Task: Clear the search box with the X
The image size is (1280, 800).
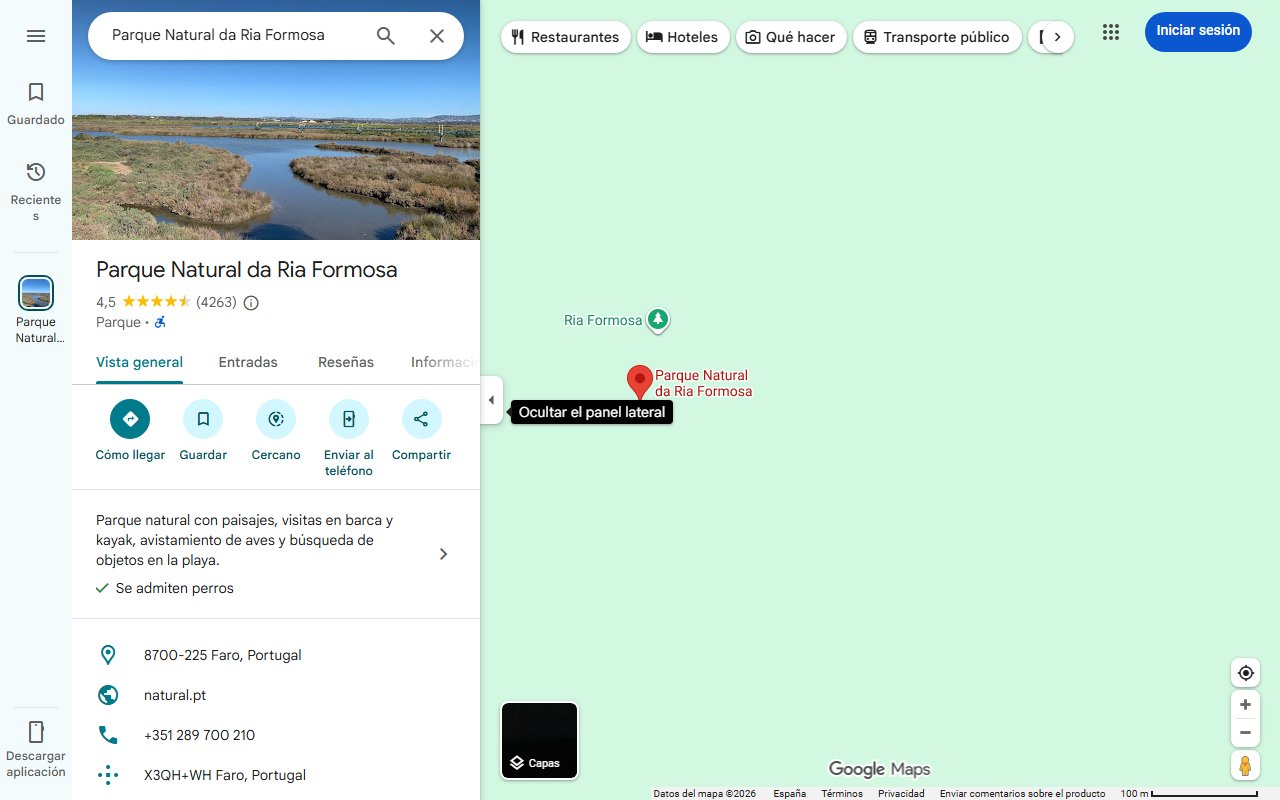Action: click(437, 35)
